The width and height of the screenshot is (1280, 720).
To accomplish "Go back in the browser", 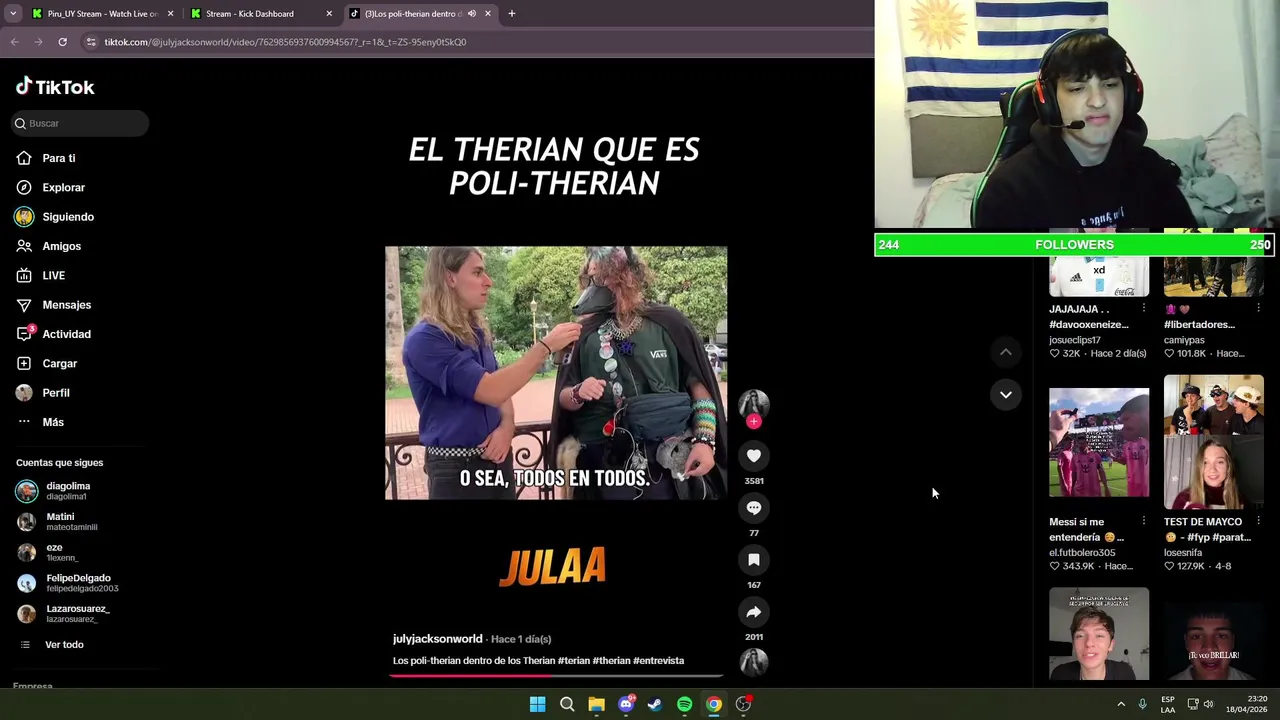I will coord(14,42).
